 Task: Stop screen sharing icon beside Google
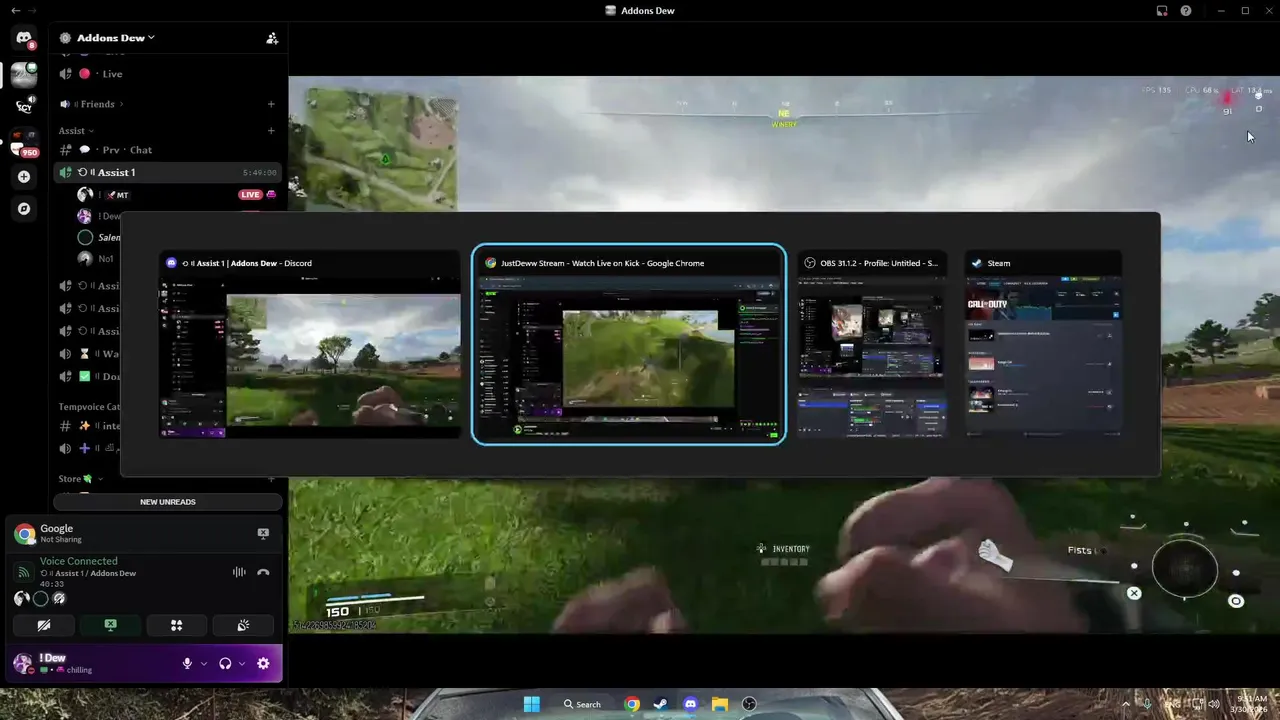263,534
